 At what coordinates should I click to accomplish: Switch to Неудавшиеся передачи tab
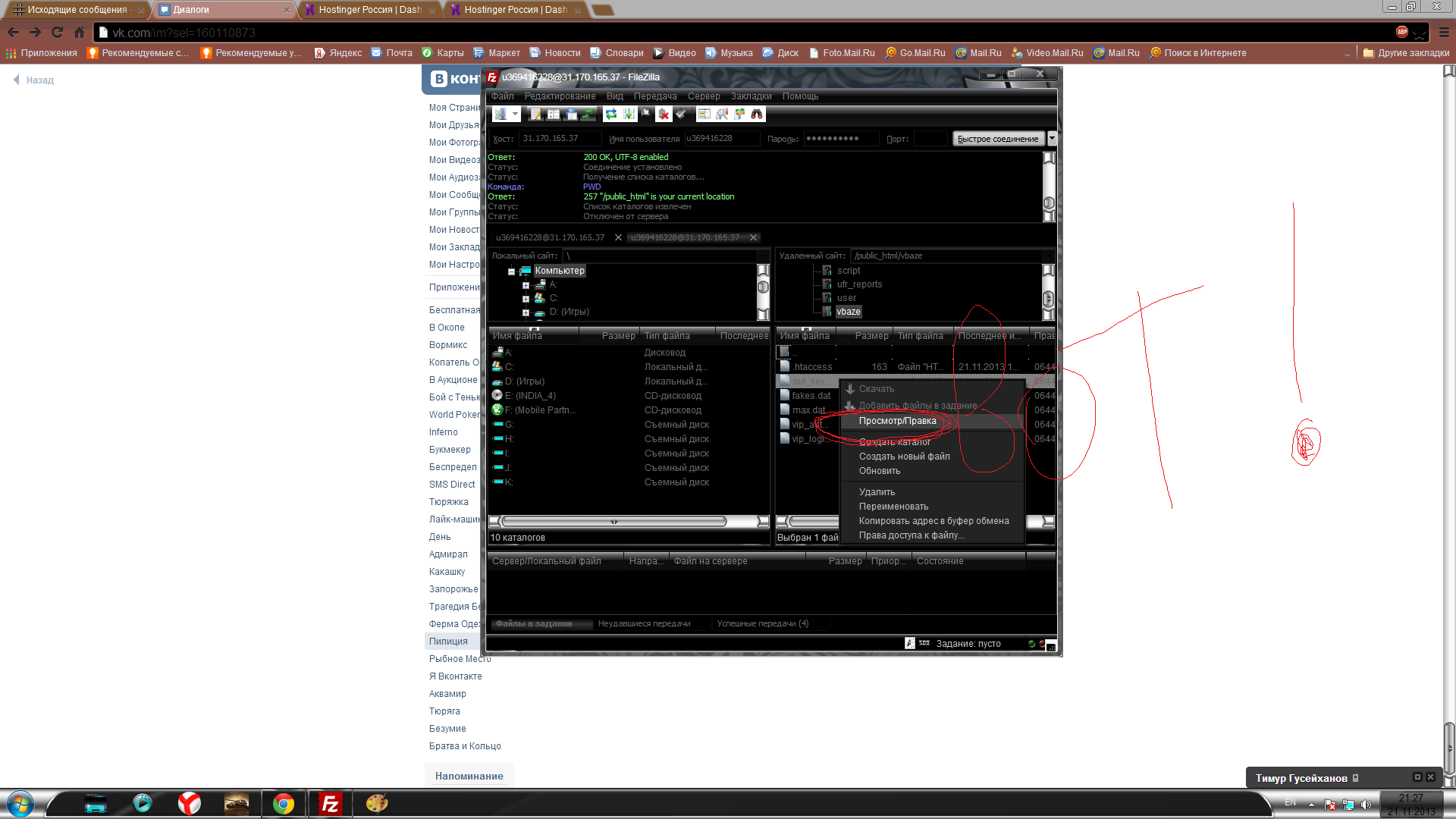(644, 624)
